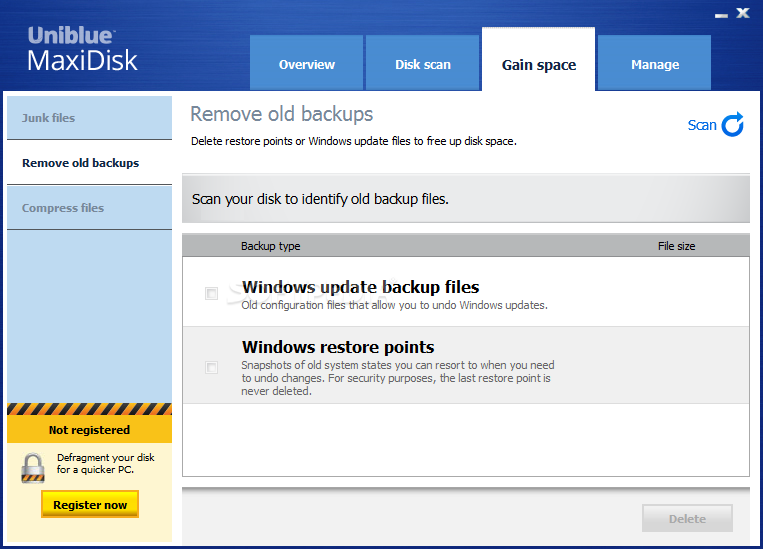This screenshot has height=549, width=763.
Task: Click the circular arrow Scan icon
Action: 732,125
